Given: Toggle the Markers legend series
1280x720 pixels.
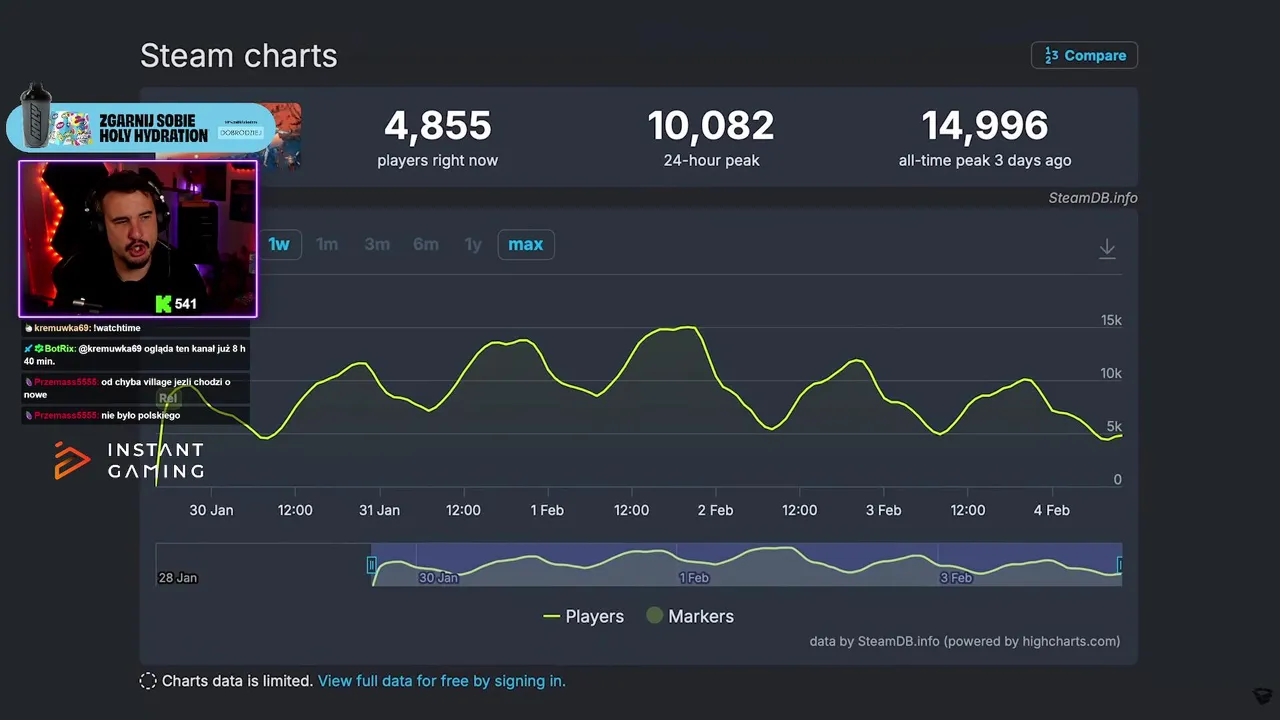Looking at the screenshot, I should 690,616.
